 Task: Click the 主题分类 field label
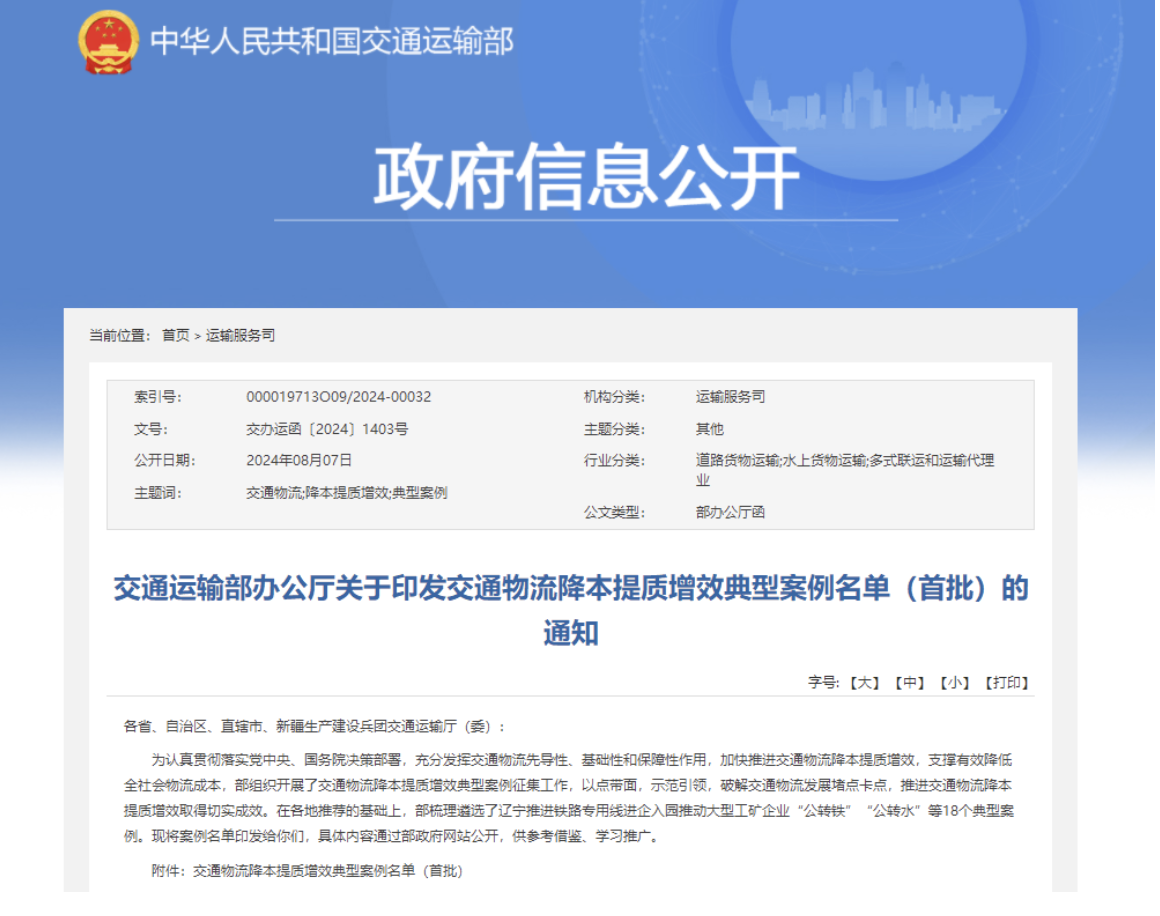pyautogui.click(x=614, y=429)
